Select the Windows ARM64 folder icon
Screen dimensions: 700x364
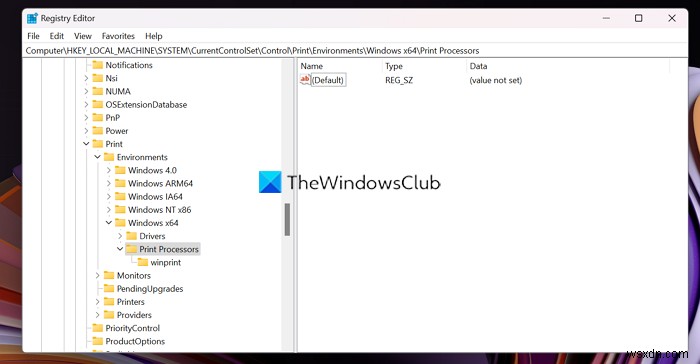click(120, 184)
